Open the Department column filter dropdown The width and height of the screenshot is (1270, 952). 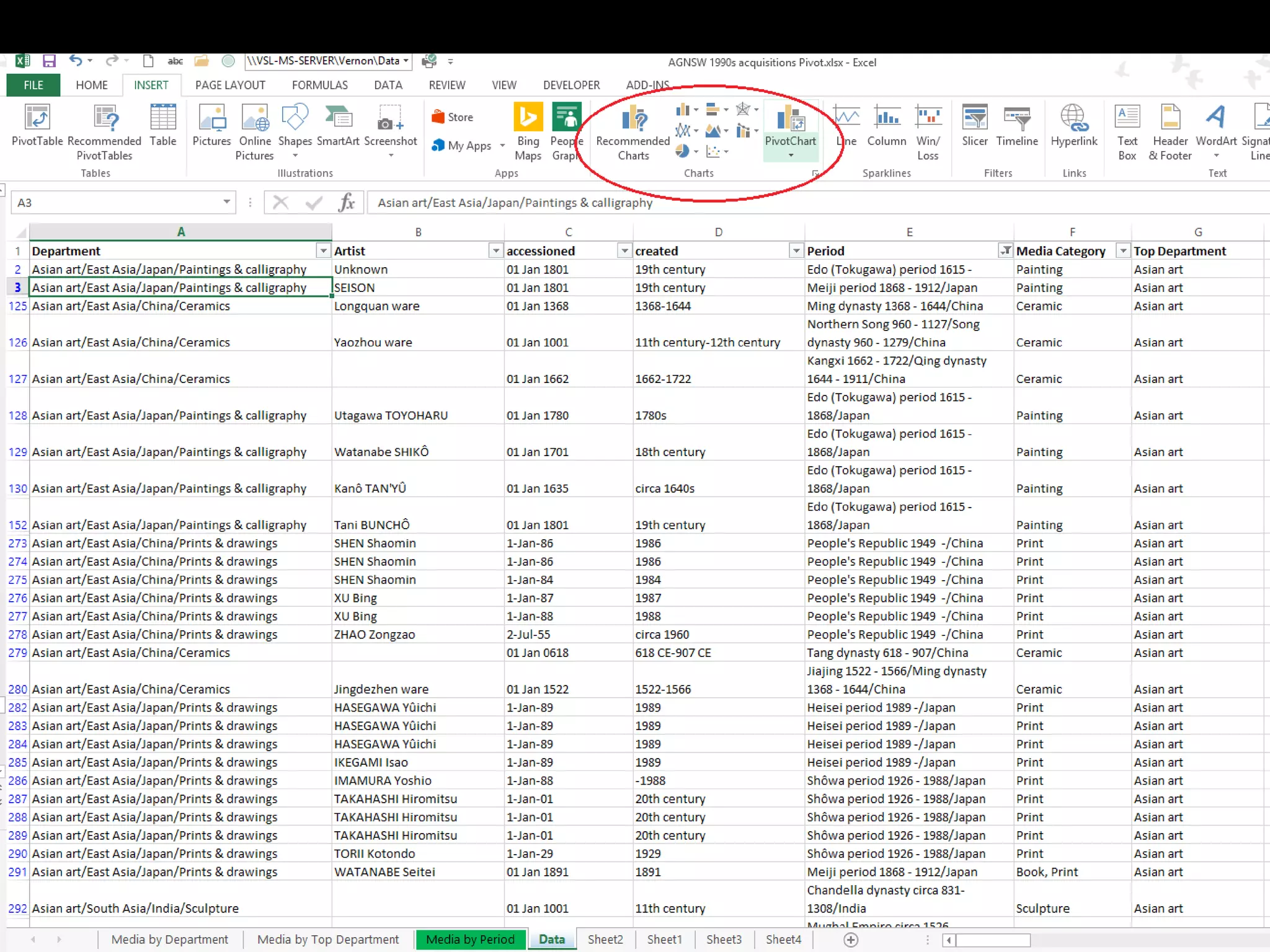tap(323, 250)
